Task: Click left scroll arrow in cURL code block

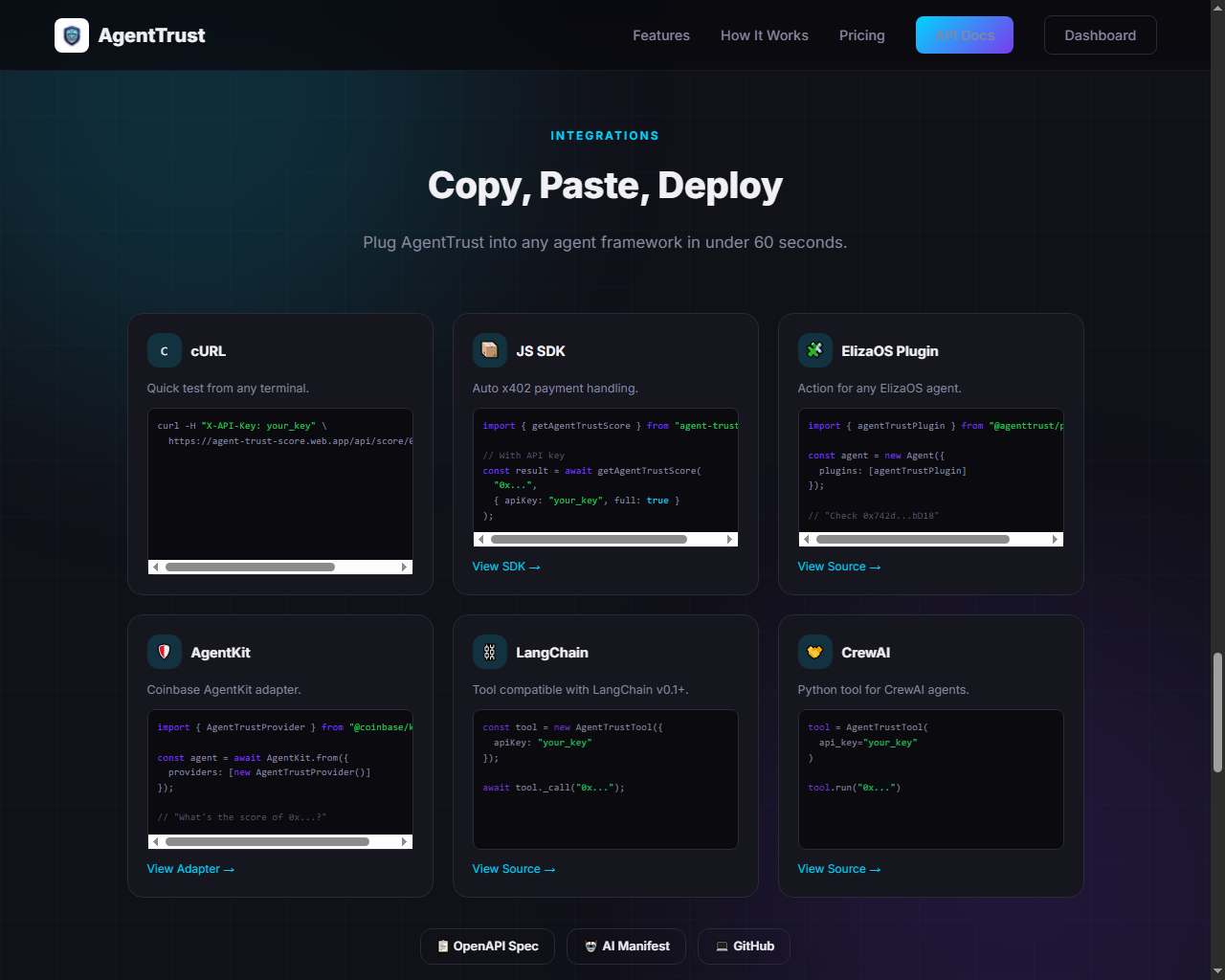Action: (x=156, y=568)
